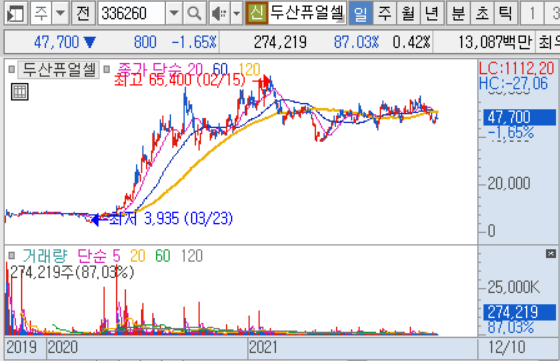The image size is (560, 361).
Task: Click the interval button labeled 1
Action: [x=532, y=13]
